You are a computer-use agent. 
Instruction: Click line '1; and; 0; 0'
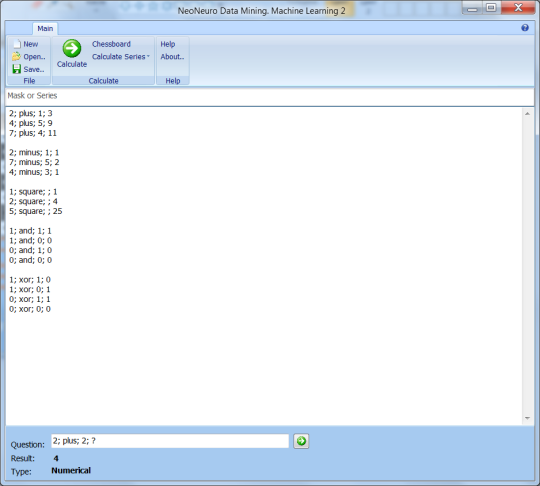(x=30, y=240)
